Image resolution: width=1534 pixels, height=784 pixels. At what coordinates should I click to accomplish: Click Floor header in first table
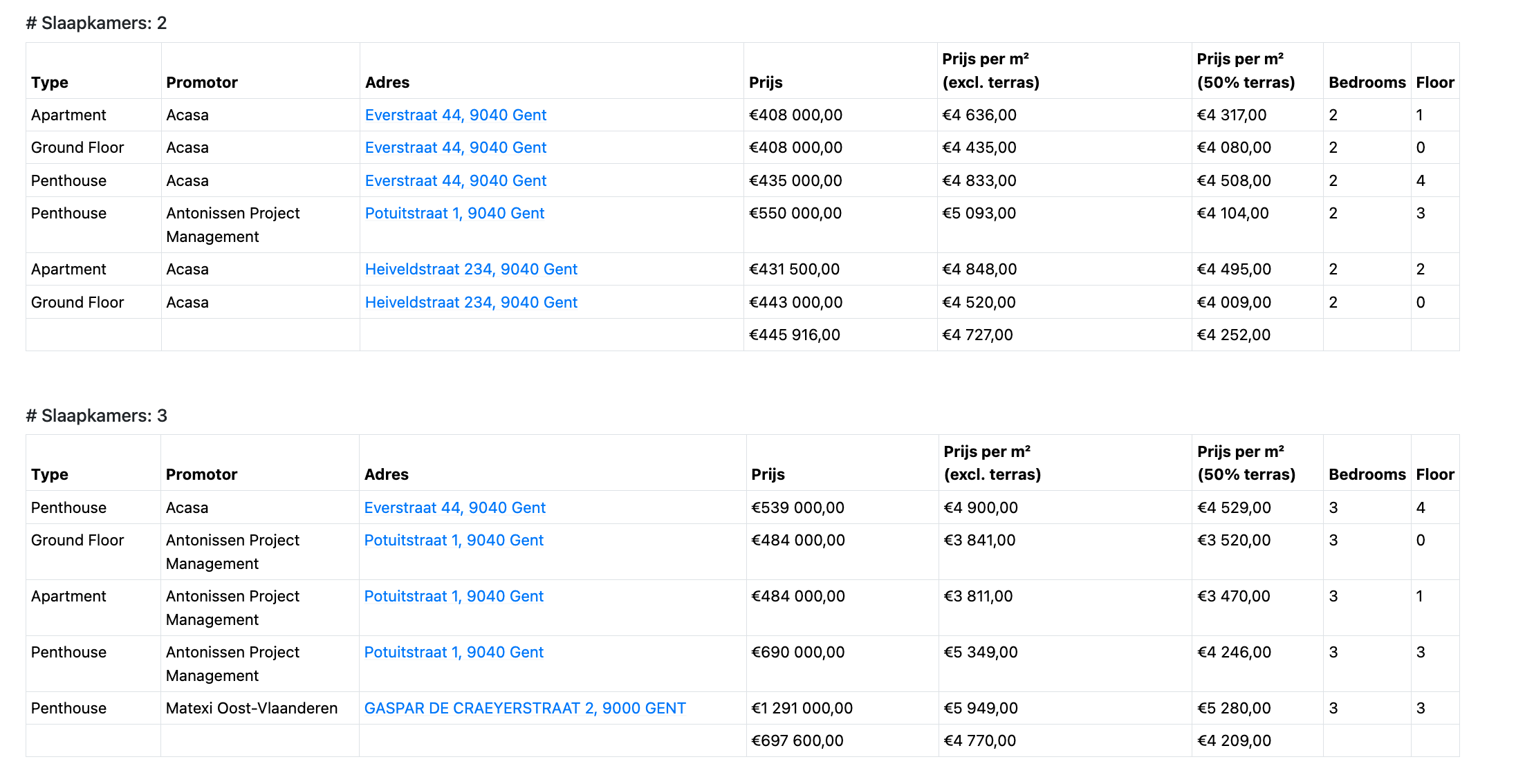pyautogui.click(x=1434, y=82)
